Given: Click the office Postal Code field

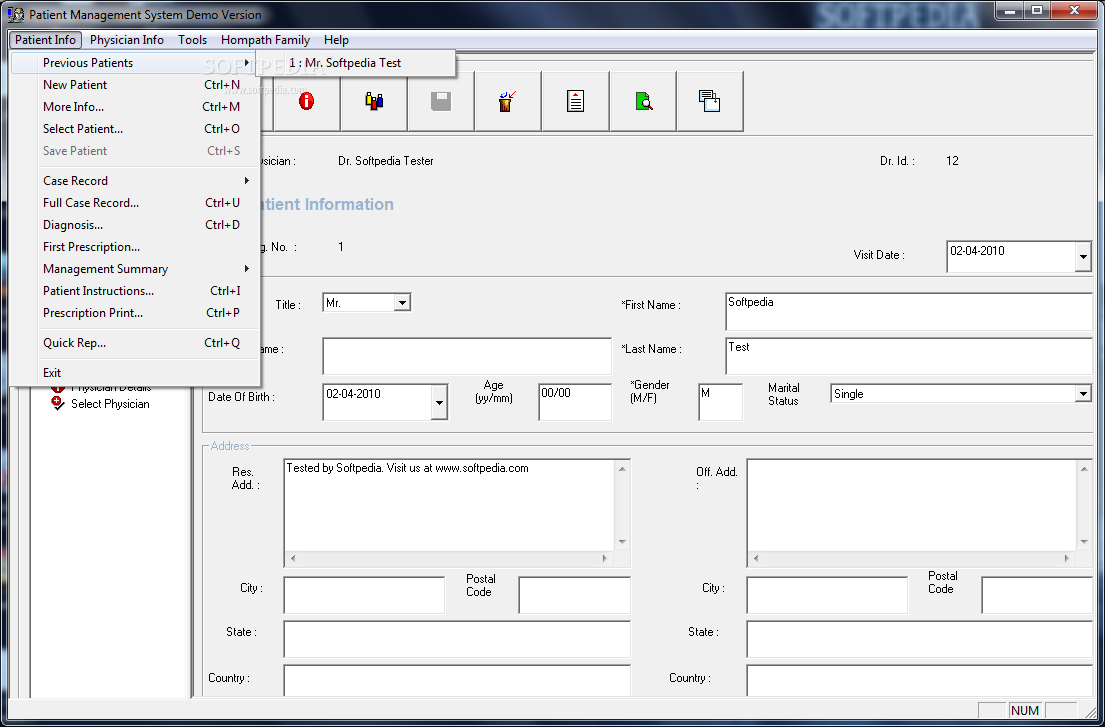Looking at the screenshot, I should tap(1037, 595).
